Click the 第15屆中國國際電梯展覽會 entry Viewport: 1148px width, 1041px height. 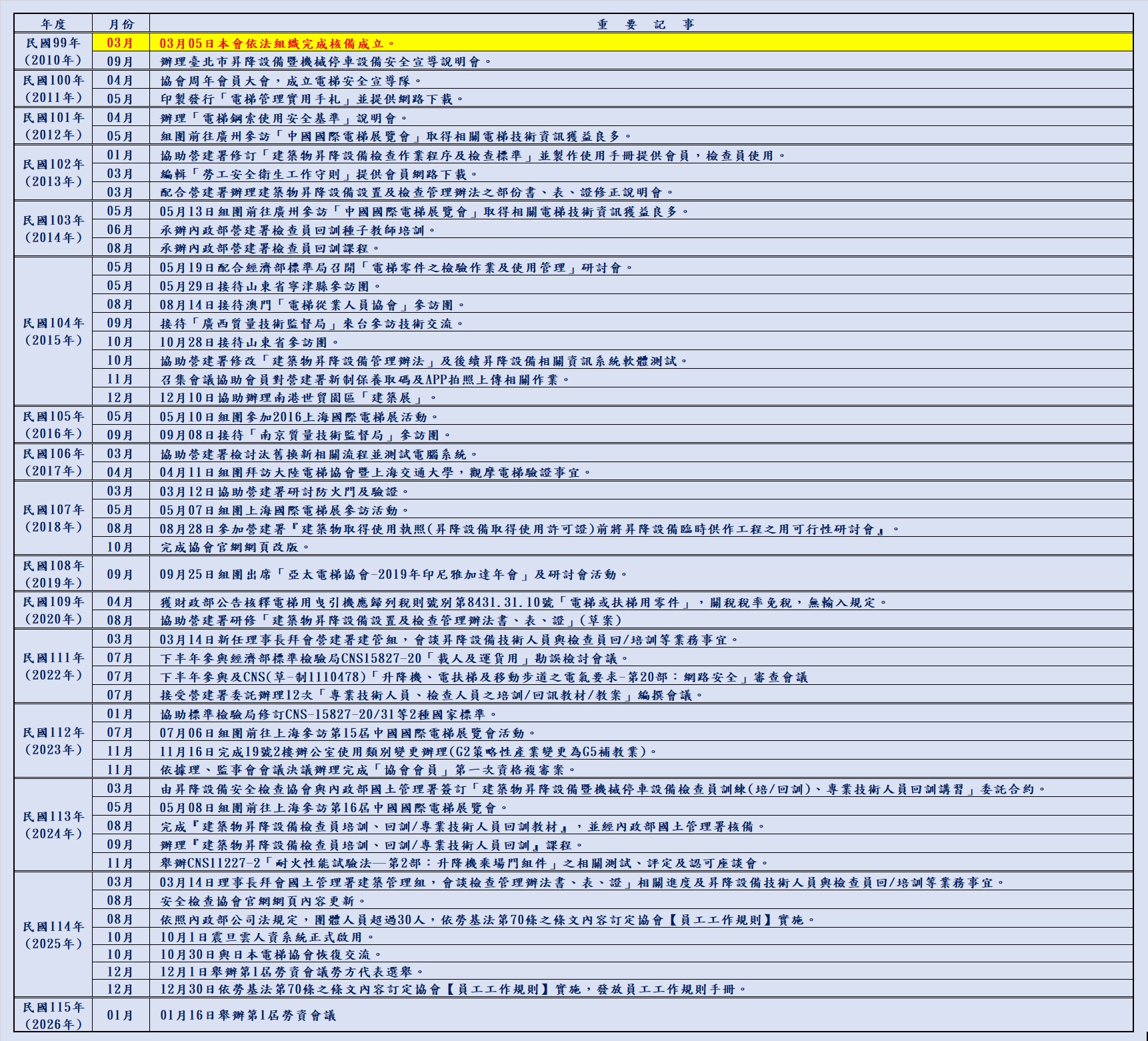click(347, 733)
